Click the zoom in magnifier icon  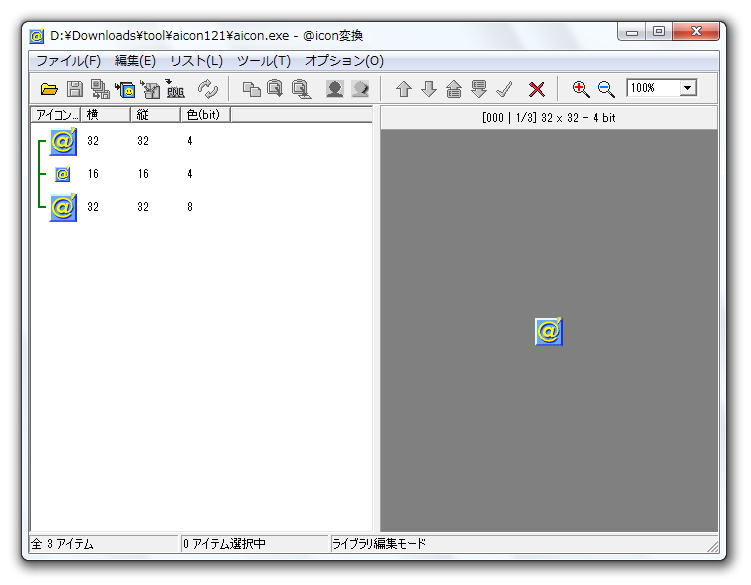pos(580,89)
